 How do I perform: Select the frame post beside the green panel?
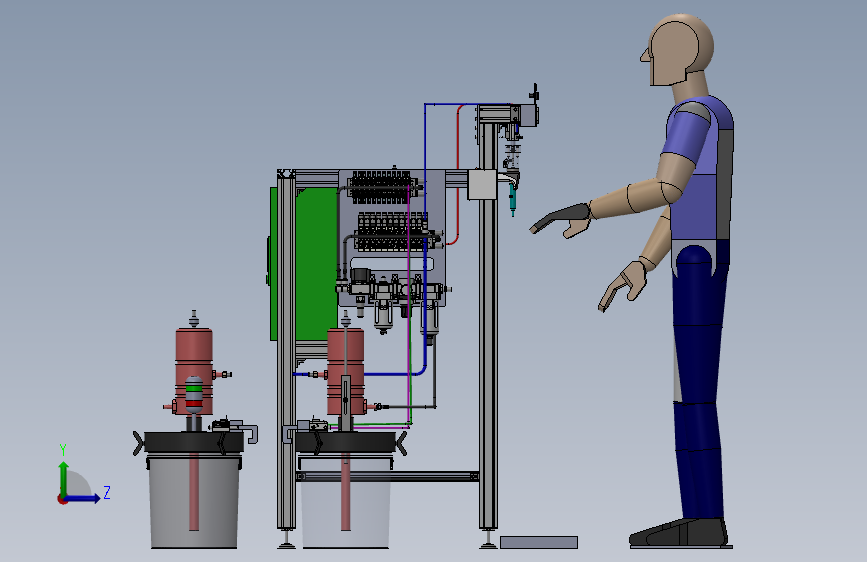click(286, 351)
